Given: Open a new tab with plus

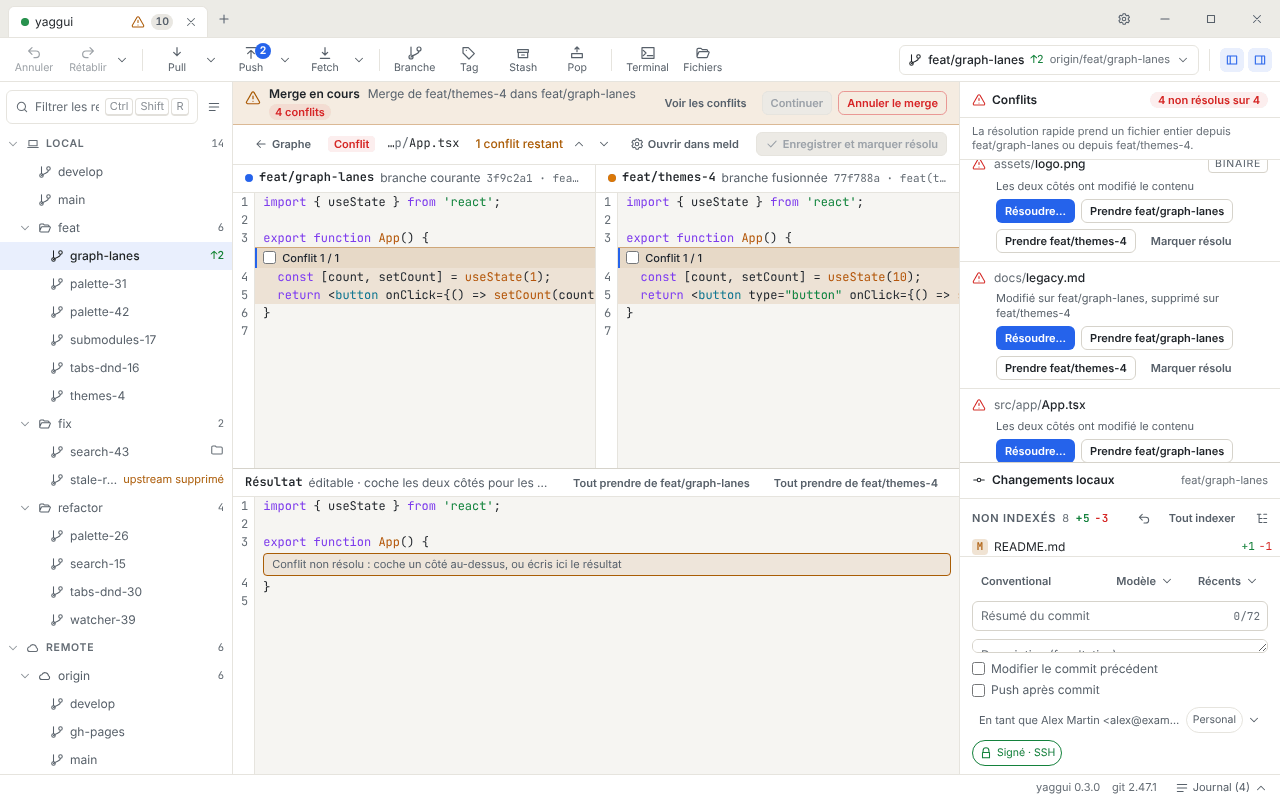Looking at the screenshot, I should [224, 19].
